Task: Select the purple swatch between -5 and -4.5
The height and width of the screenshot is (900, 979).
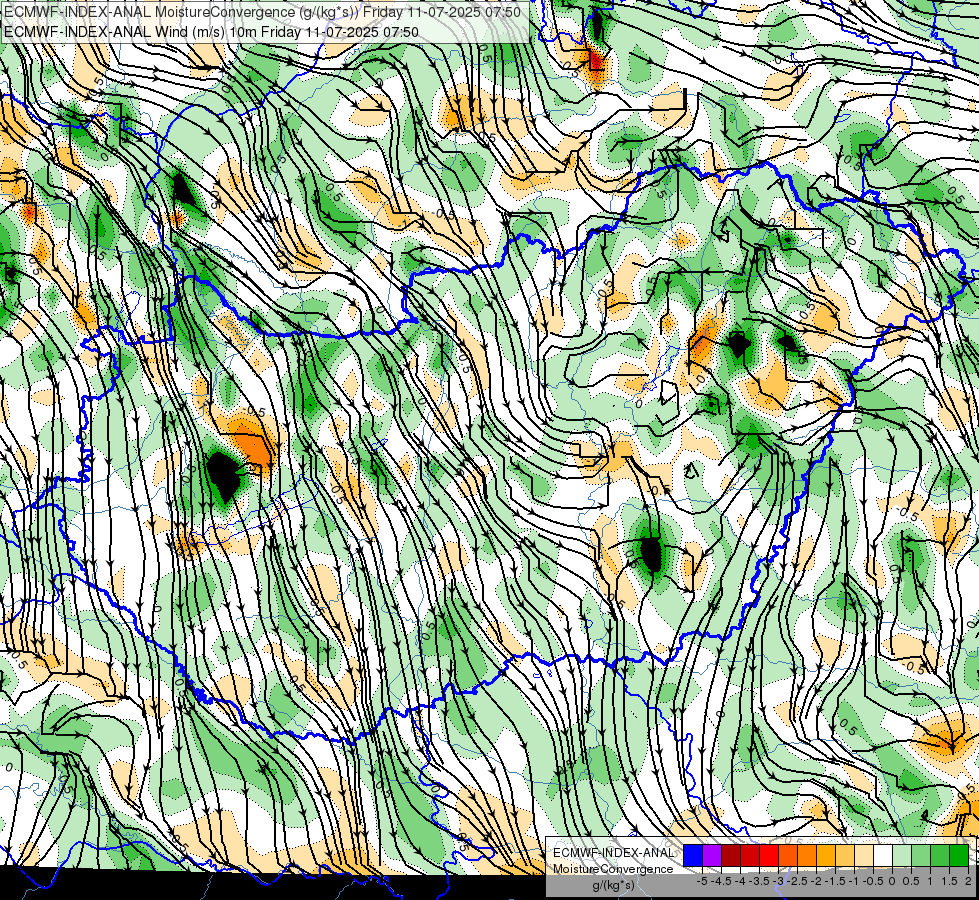Action: click(712, 855)
